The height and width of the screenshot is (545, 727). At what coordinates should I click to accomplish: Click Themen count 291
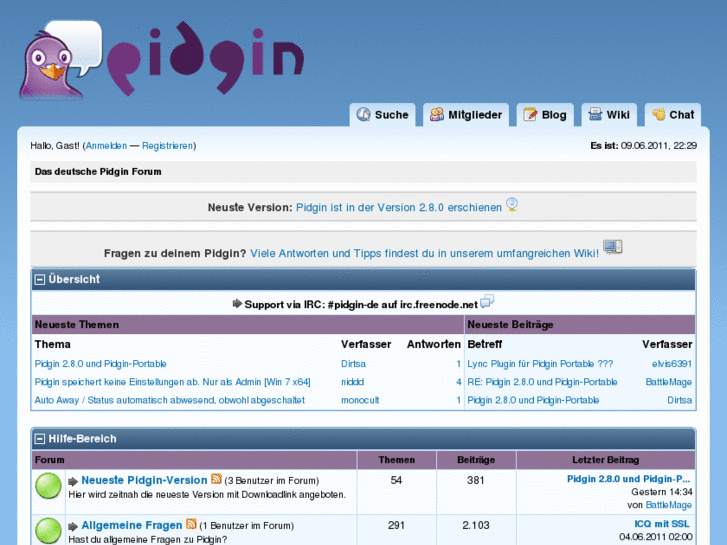click(x=396, y=525)
